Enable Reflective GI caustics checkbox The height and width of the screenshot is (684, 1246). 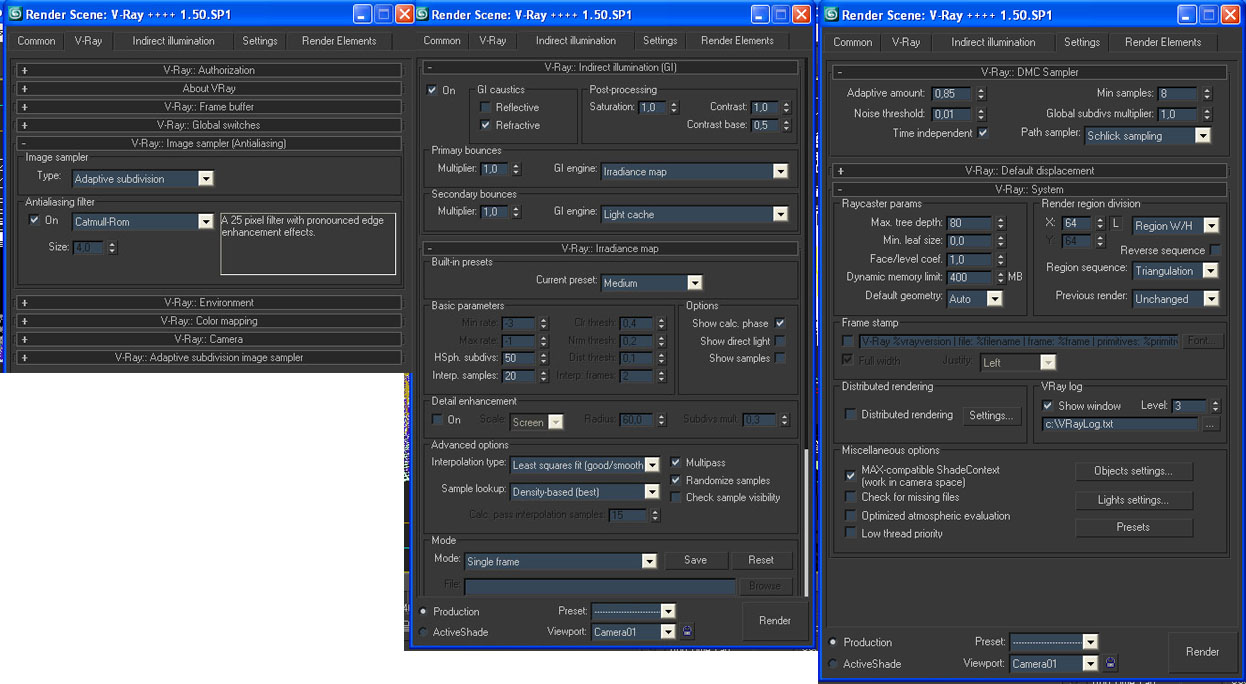[486, 108]
